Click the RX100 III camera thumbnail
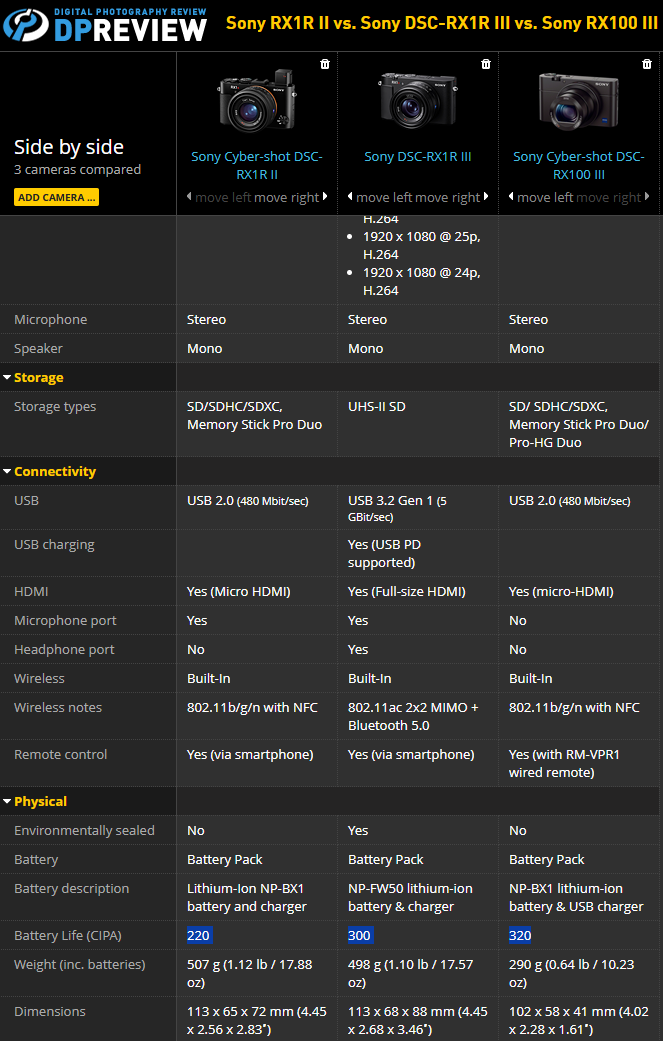The image size is (663, 1041). [x=579, y=101]
